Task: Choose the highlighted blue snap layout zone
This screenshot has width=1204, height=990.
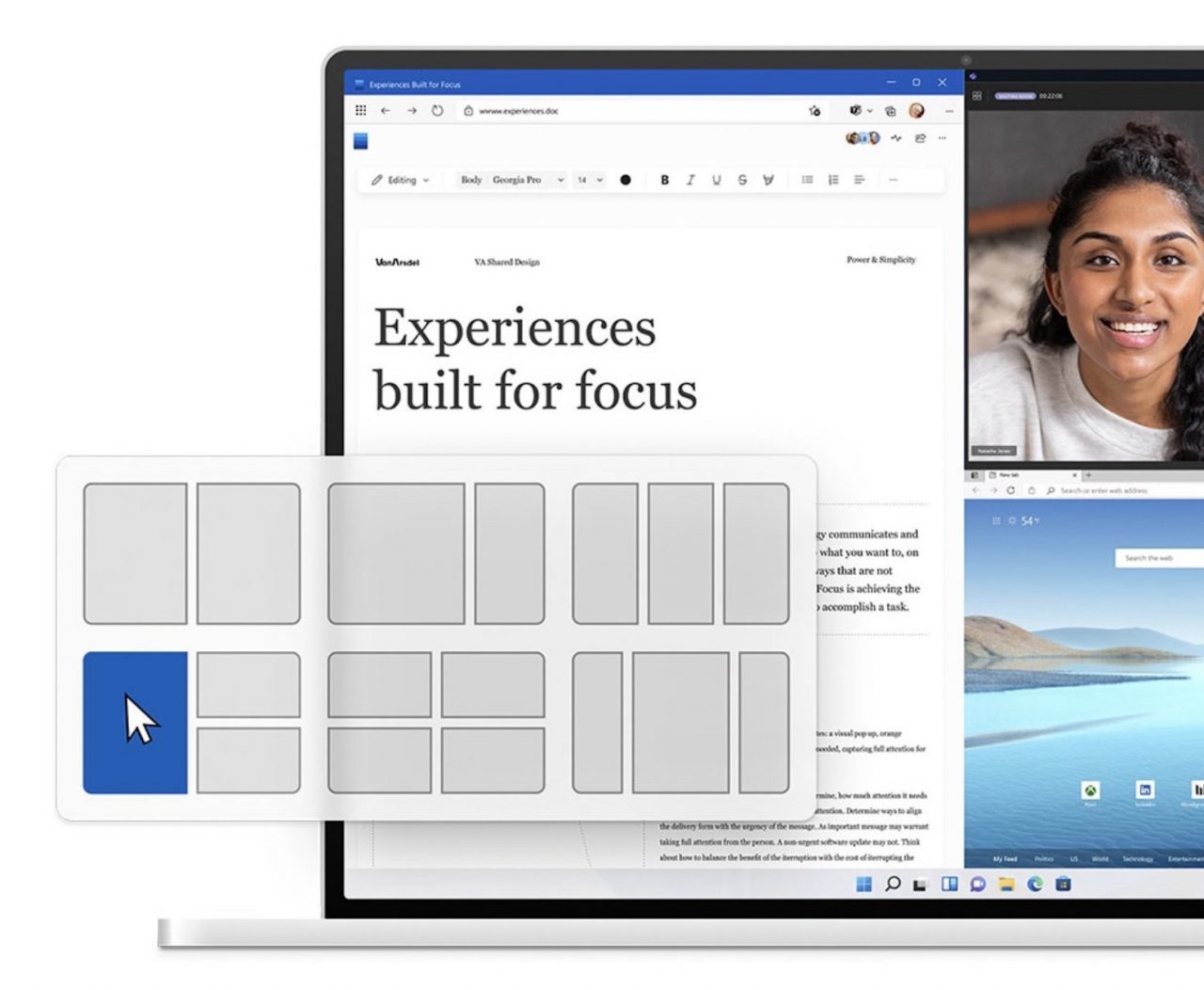Action: [x=135, y=723]
